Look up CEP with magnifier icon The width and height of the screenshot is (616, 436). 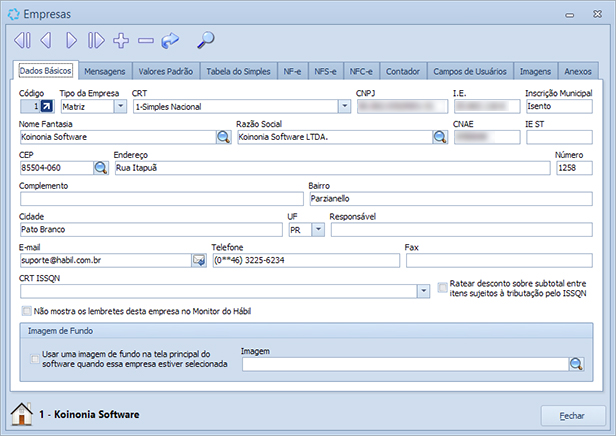click(x=101, y=168)
